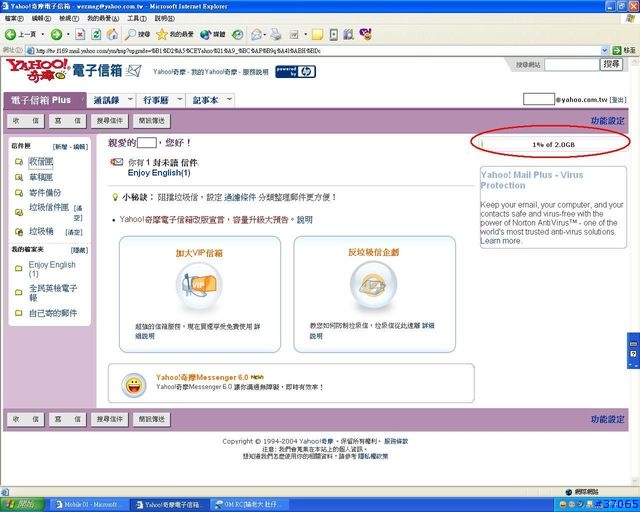Click the top 搜尋信件 search mail button
Viewport: 640px width, 512px height.
point(109,121)
